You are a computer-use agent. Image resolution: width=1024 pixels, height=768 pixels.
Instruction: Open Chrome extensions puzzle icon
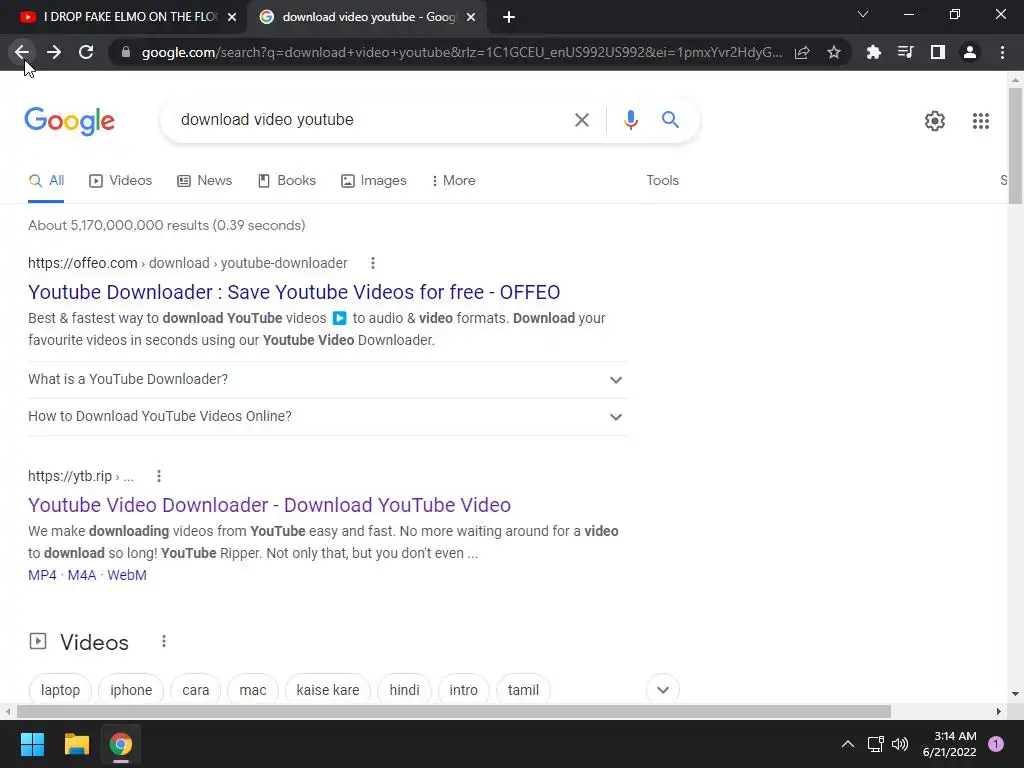(x=873, y=52)
